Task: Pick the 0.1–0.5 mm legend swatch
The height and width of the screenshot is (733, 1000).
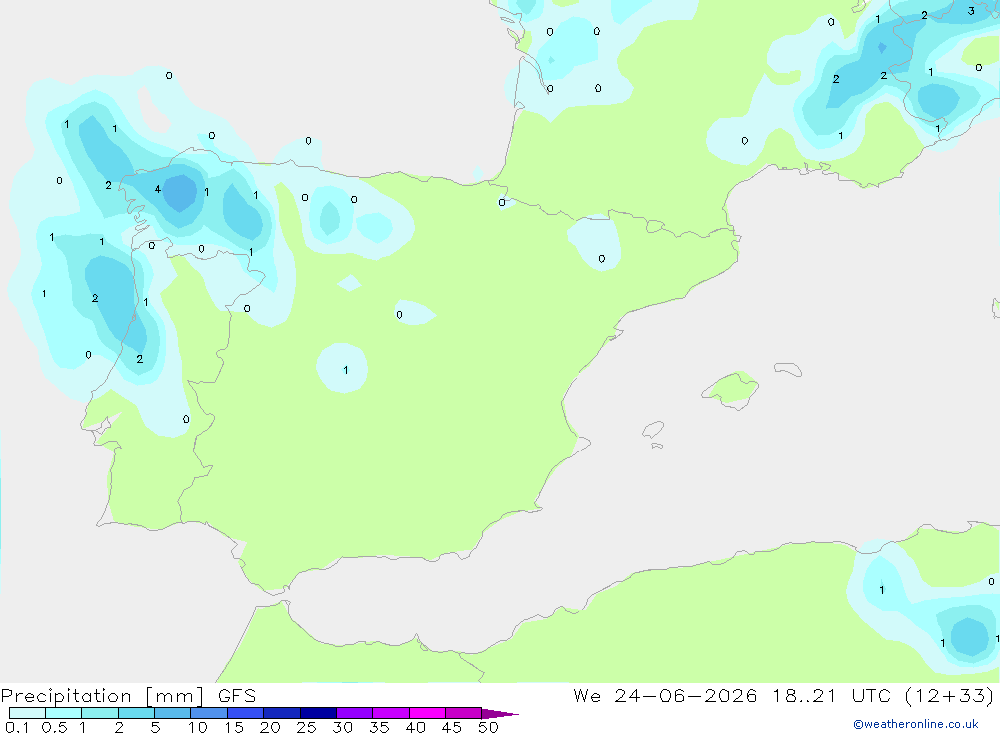Action: [x=27, y=713]
